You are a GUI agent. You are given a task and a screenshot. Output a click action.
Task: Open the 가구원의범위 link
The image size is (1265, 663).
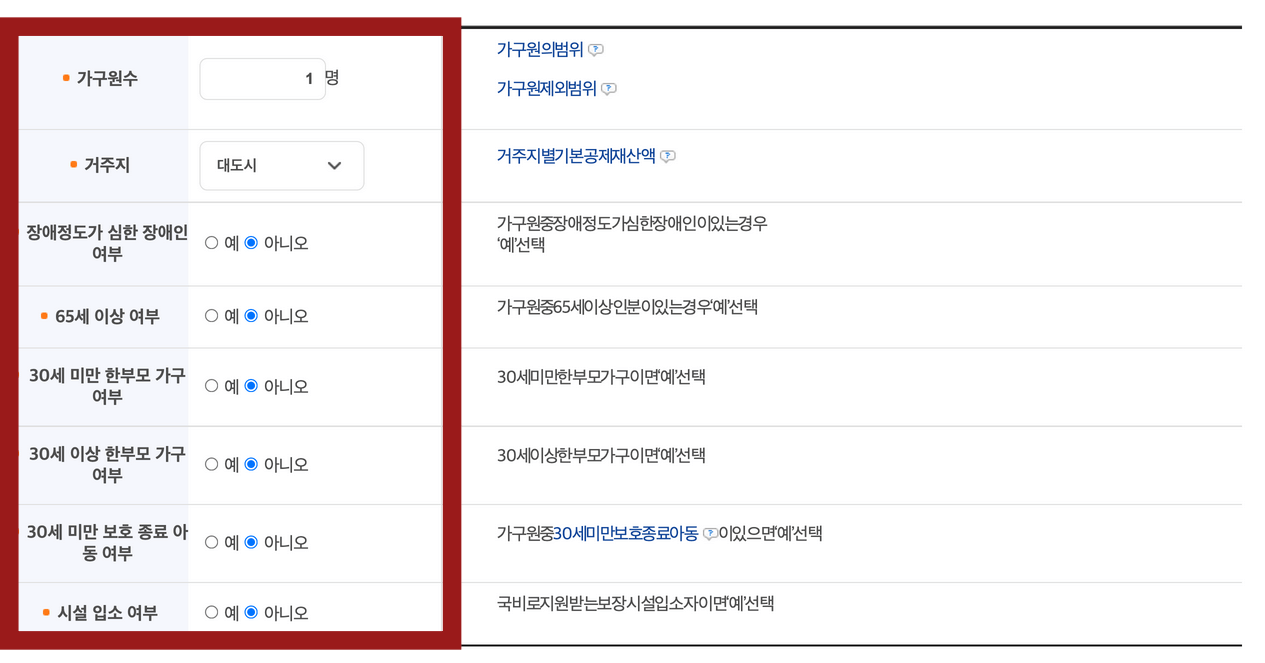[540, 50]
